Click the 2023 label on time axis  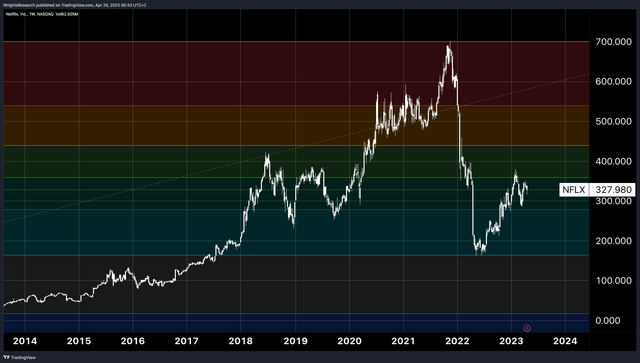[x=511, y=341]
